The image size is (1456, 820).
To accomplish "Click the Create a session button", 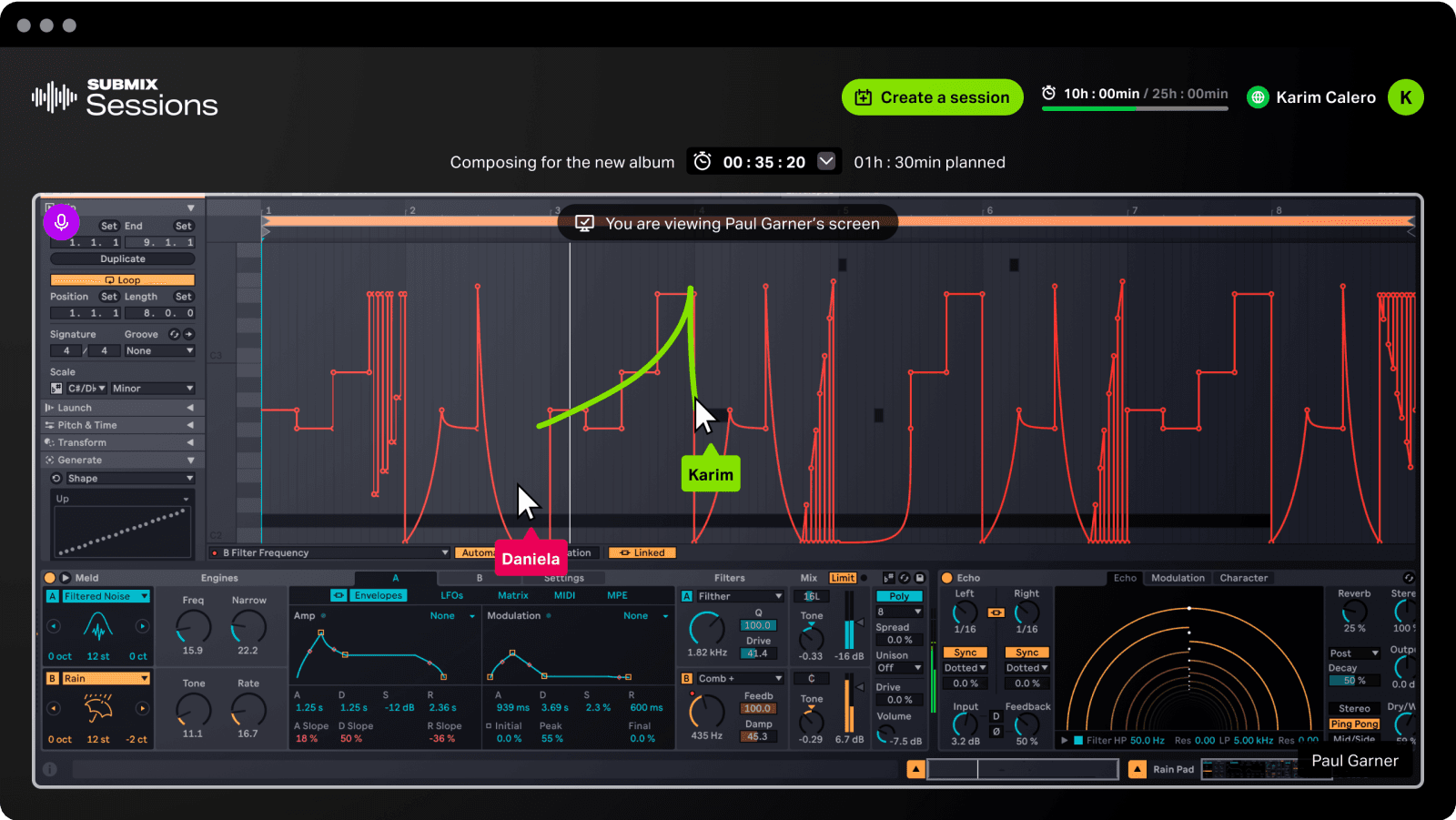I will pos(932,96).
